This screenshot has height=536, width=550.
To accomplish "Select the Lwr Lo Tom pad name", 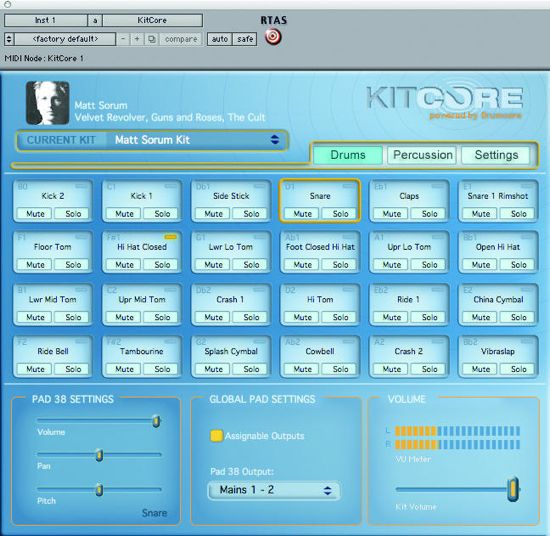I will pyautogui.click(x=231, y=247).
